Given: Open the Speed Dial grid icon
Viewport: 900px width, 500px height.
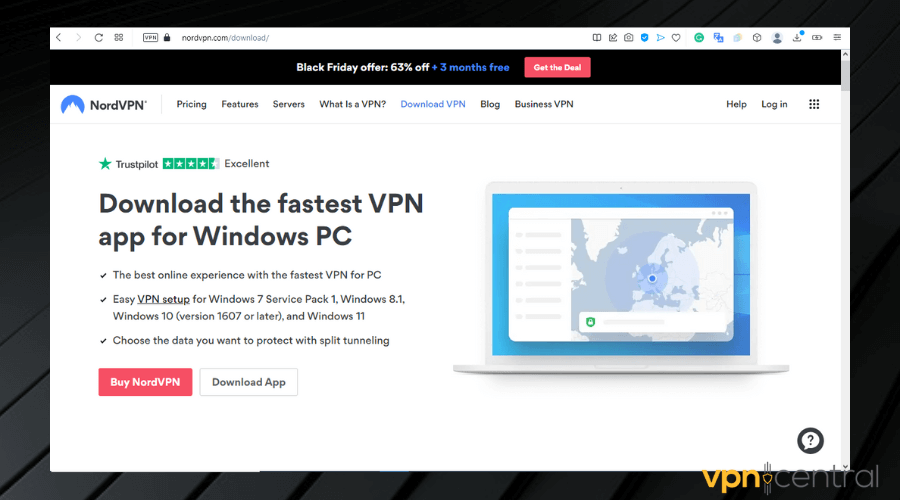Looking at the screenshot, I should [119, 38].
